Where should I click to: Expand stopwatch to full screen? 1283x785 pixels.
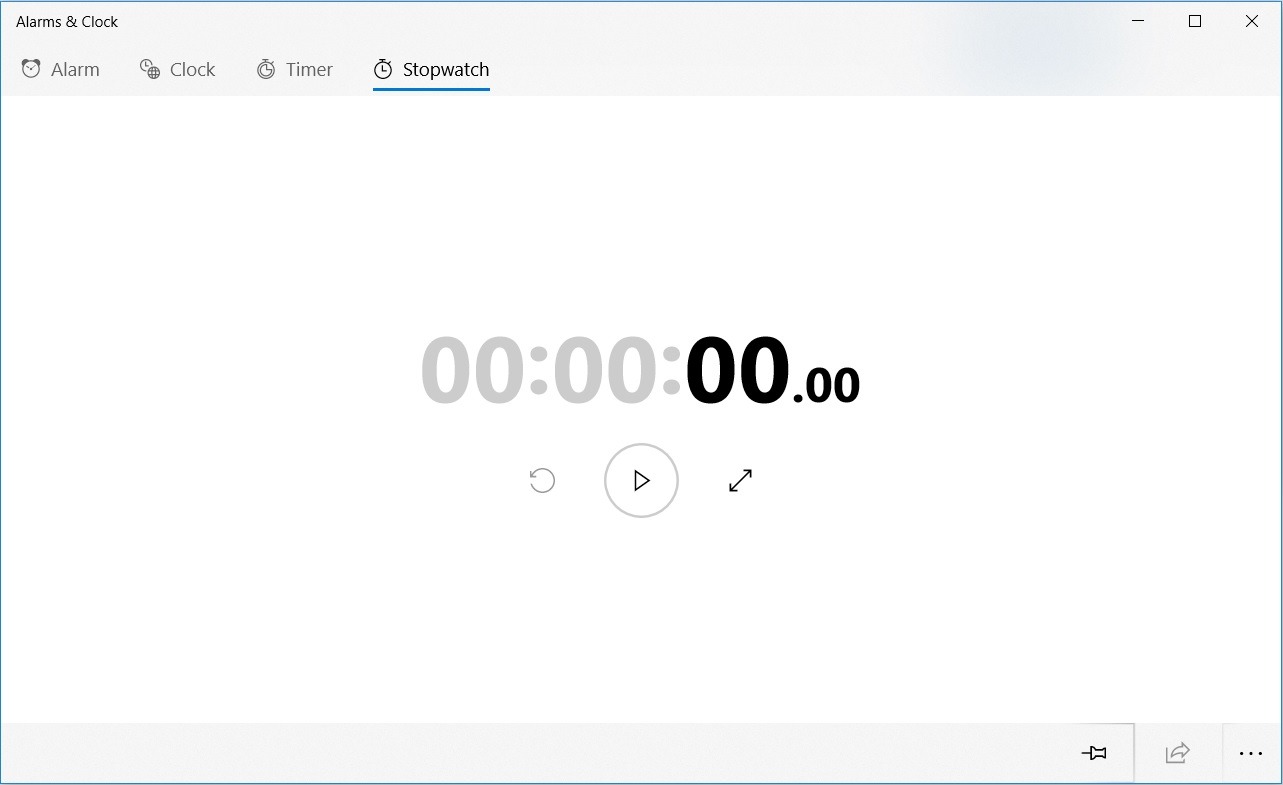click(x=740, y=480)
